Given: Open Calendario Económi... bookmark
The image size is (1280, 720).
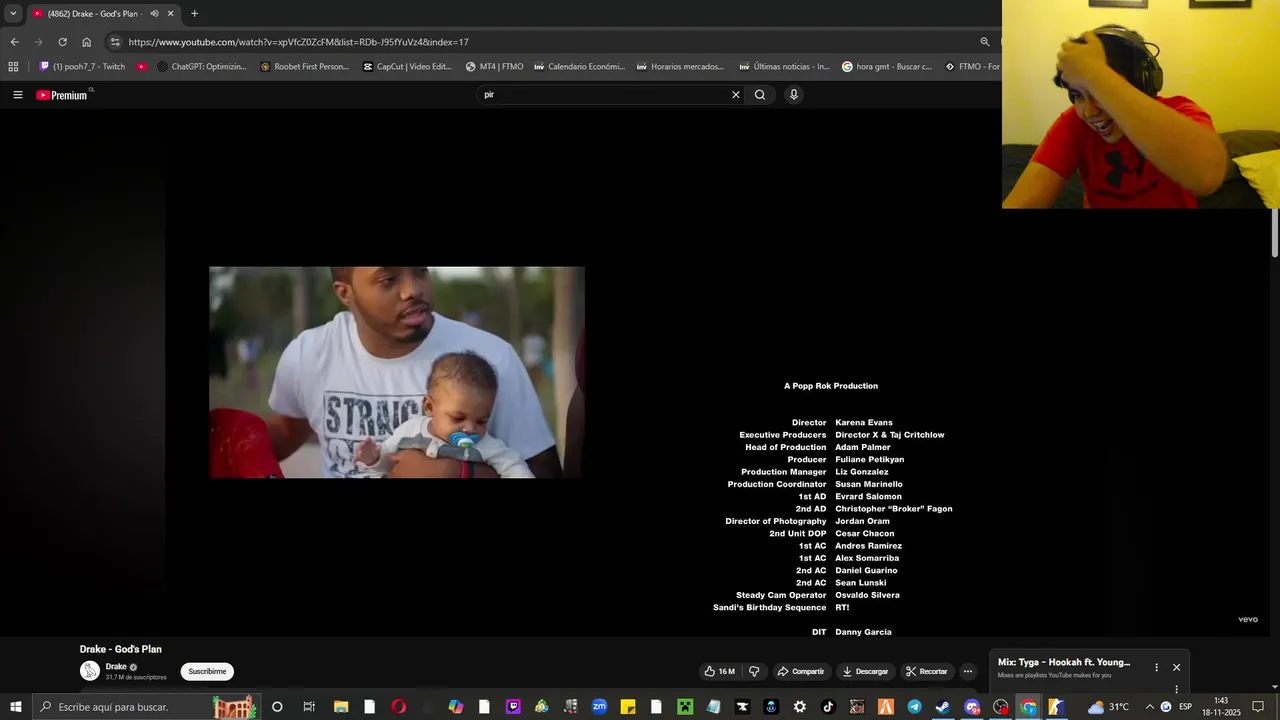Looking at the screenshot, I should pos(579,67).
